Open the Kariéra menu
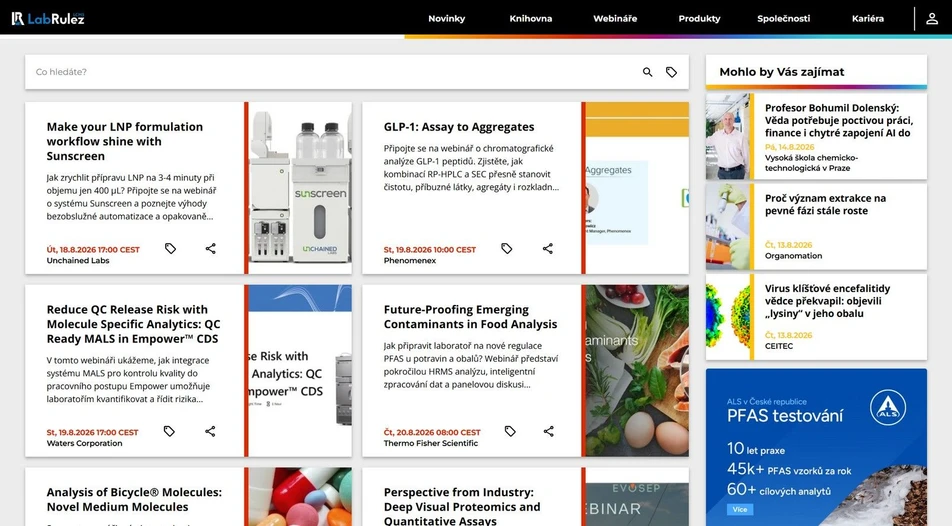 868,19
